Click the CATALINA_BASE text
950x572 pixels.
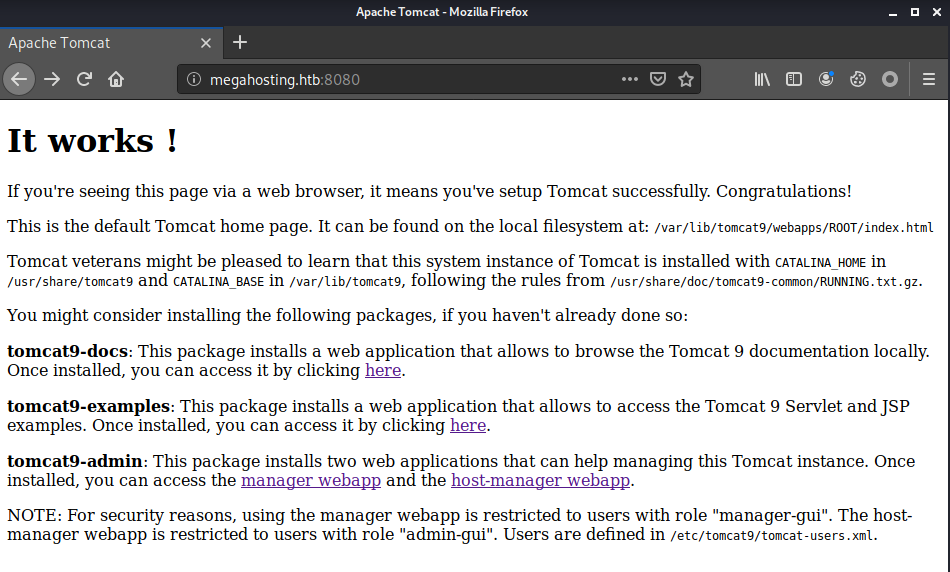pyautogui.click(x=218, y=282)
